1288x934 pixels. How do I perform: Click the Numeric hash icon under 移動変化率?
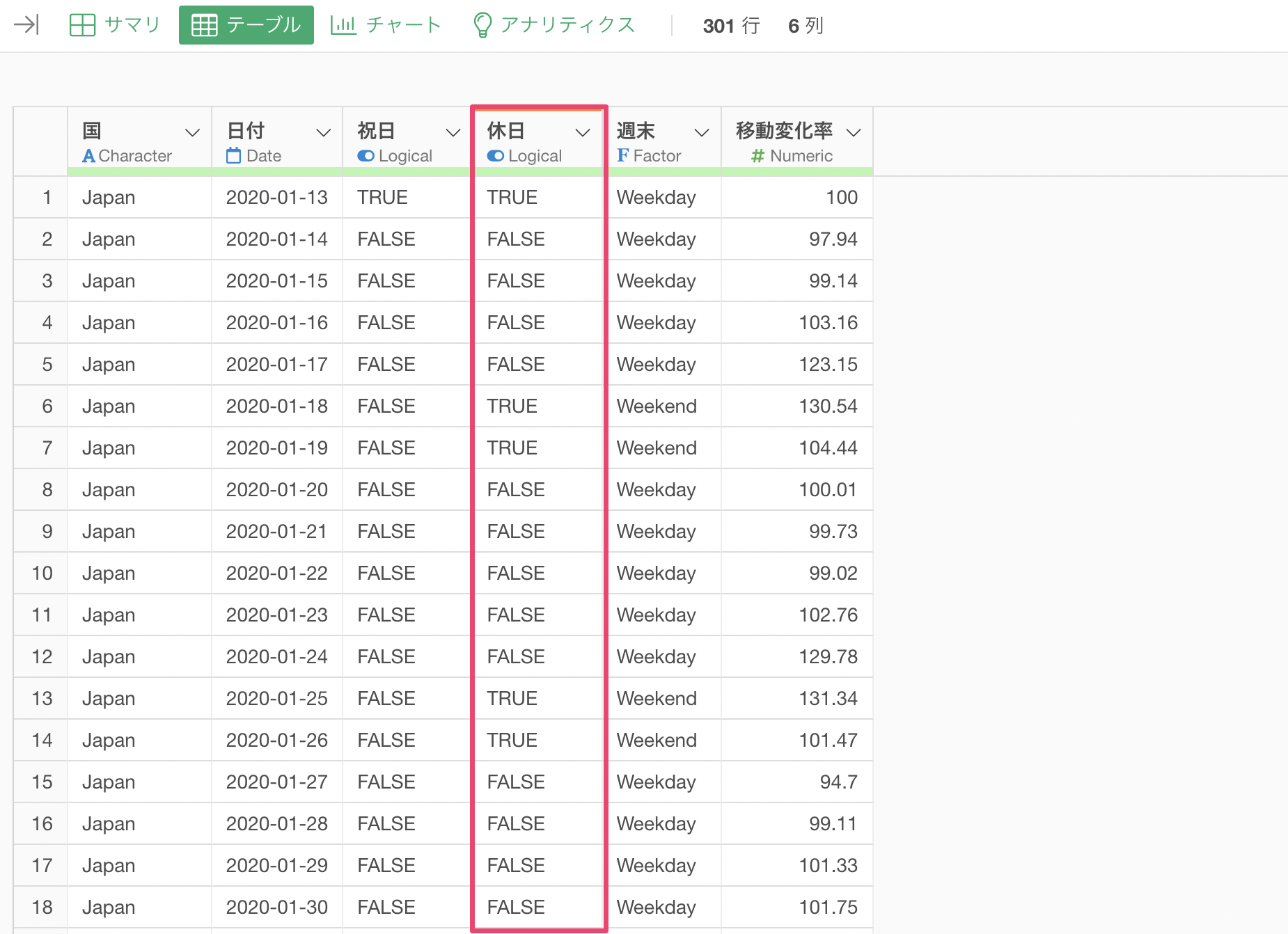click(758, 156)
